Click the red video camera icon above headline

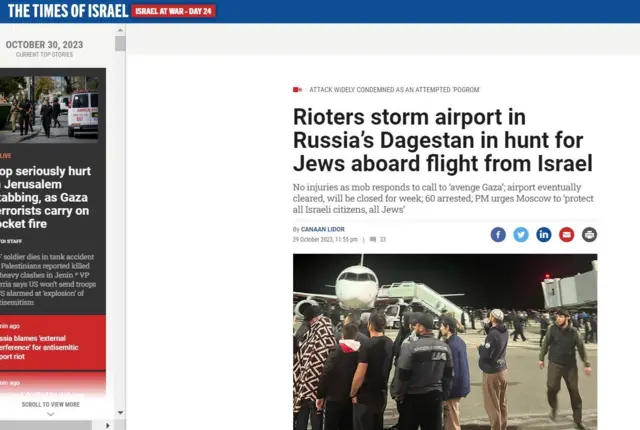tap(297, 89)
